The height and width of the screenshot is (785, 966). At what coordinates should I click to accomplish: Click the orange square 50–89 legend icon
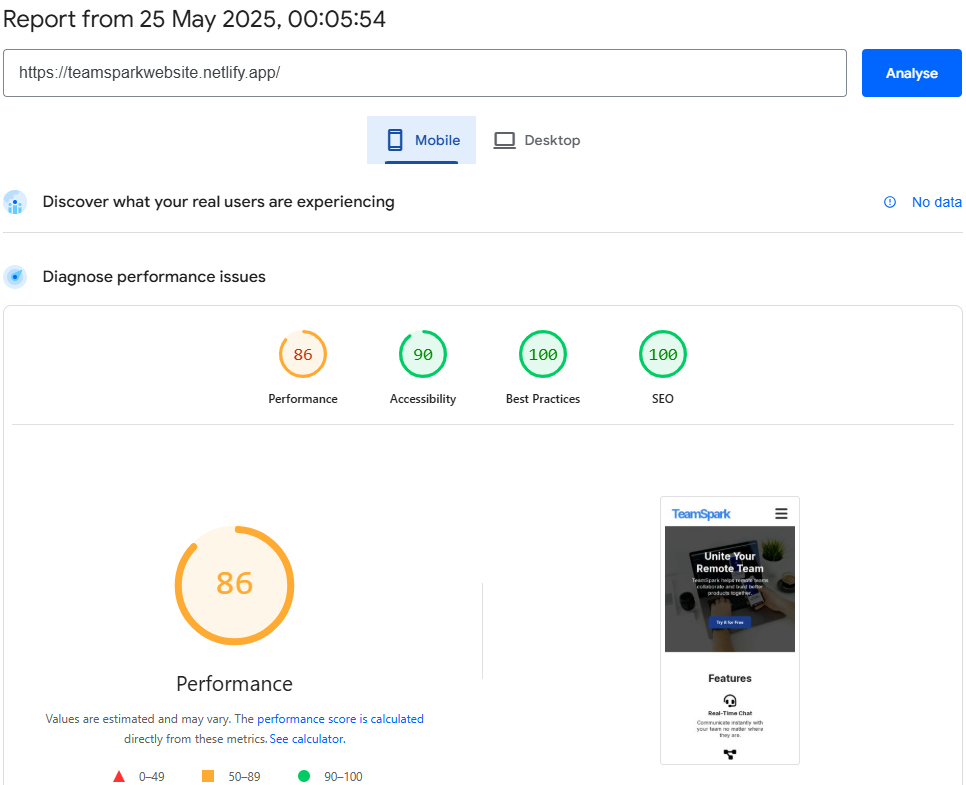coord(208,776)
